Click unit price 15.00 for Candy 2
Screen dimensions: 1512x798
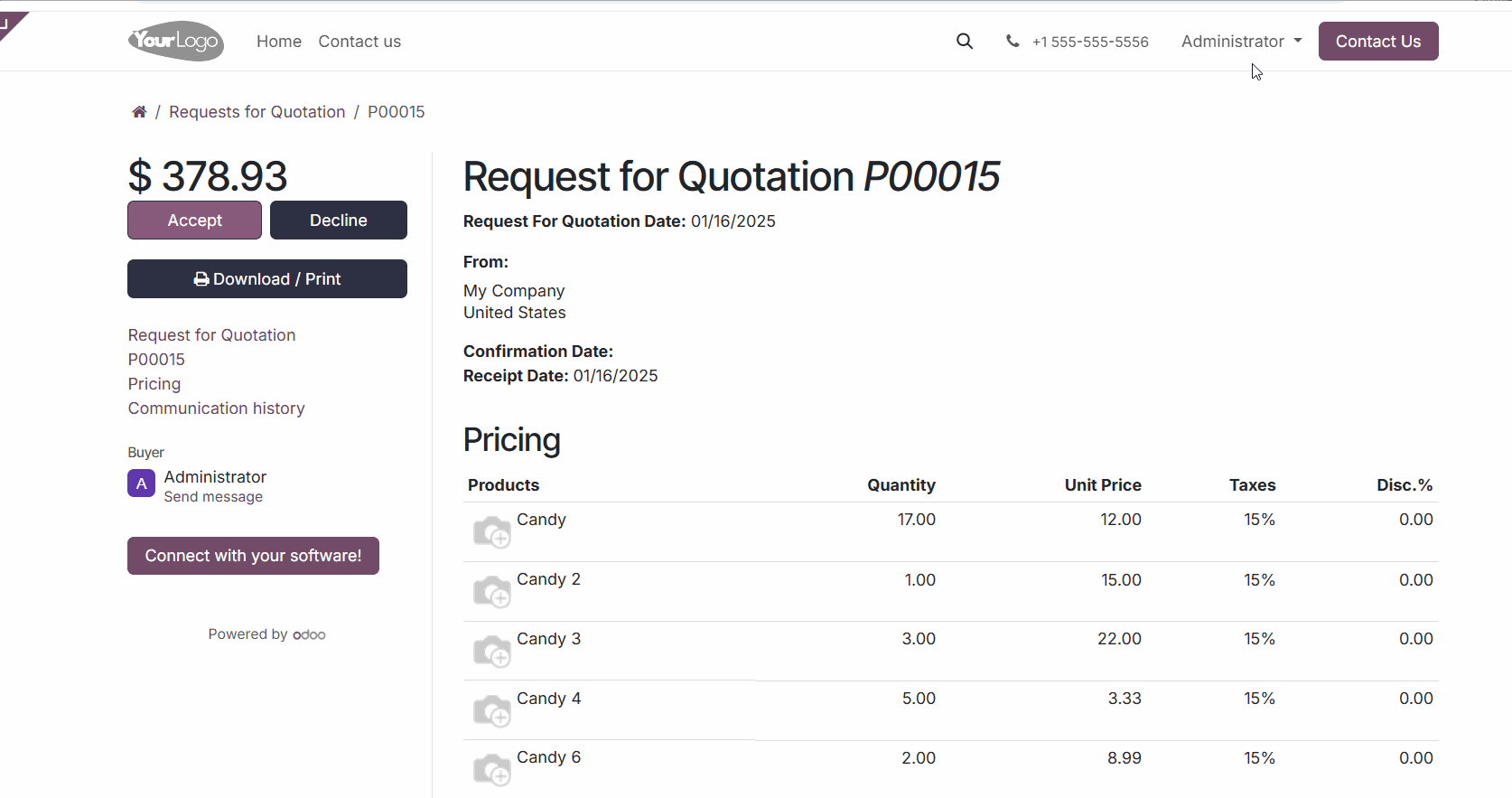coord(1121,580)
